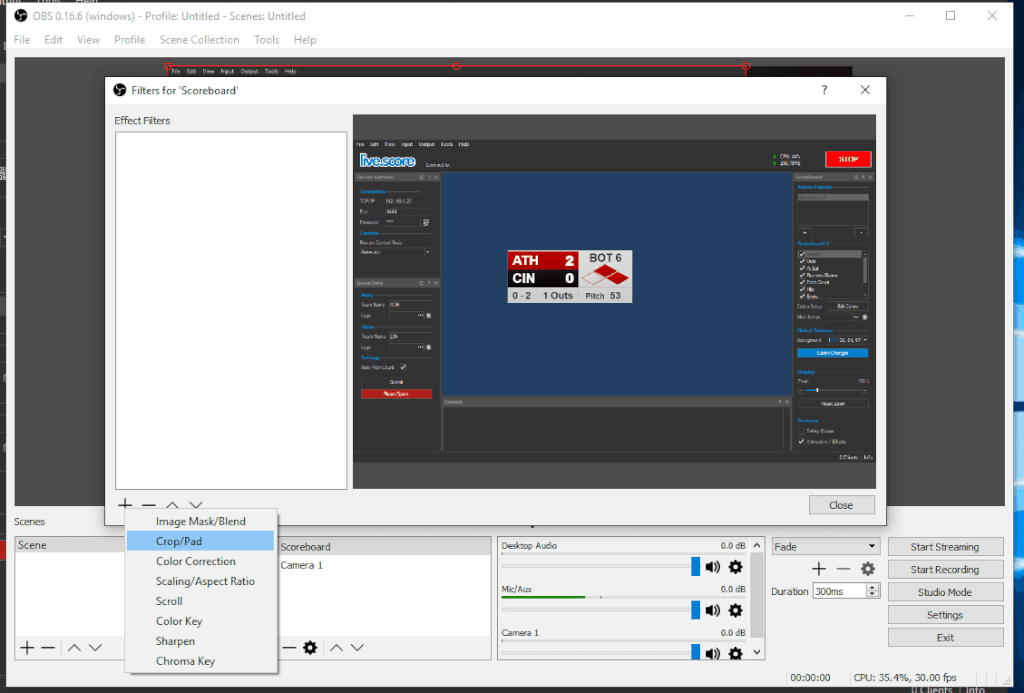1024x693 pixels.
Task: Choose Image Mask/Blend filter
Action: tap(200, 521)
